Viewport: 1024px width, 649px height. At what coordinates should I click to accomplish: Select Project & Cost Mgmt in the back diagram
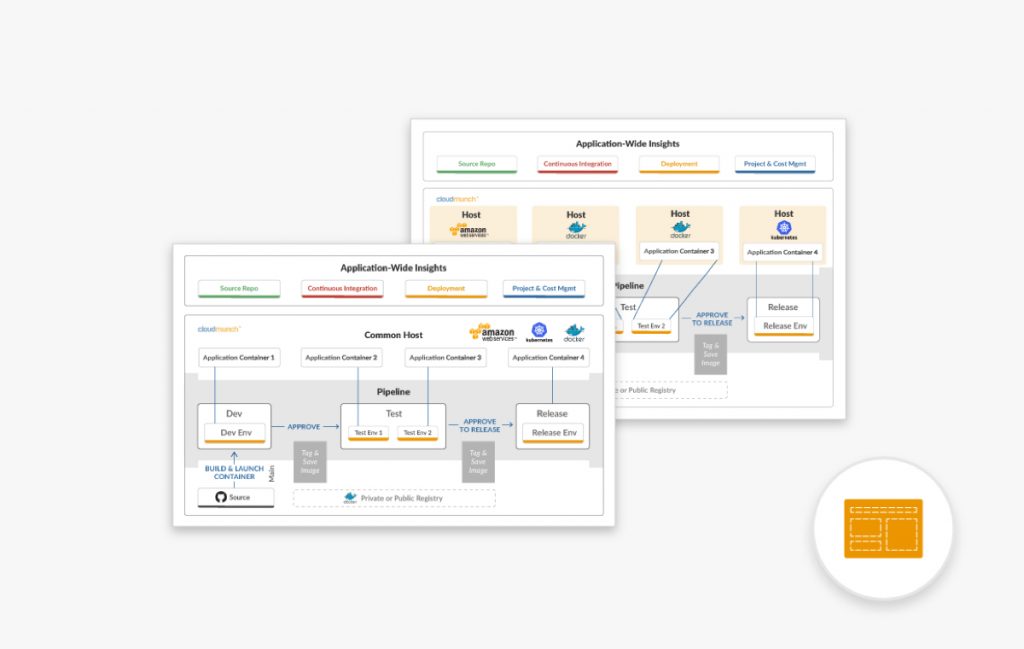775,165
